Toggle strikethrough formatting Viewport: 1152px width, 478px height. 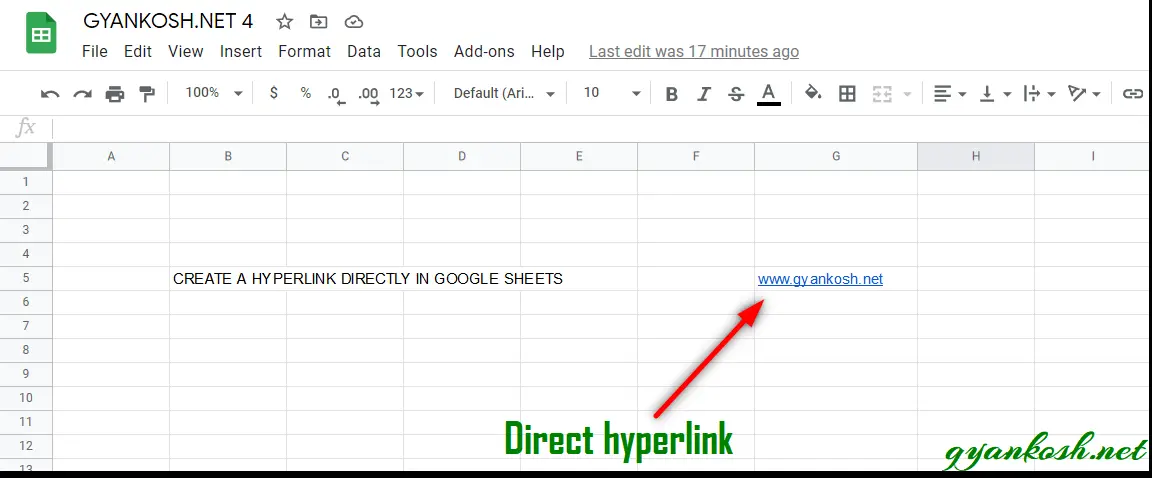pos(735,94)
